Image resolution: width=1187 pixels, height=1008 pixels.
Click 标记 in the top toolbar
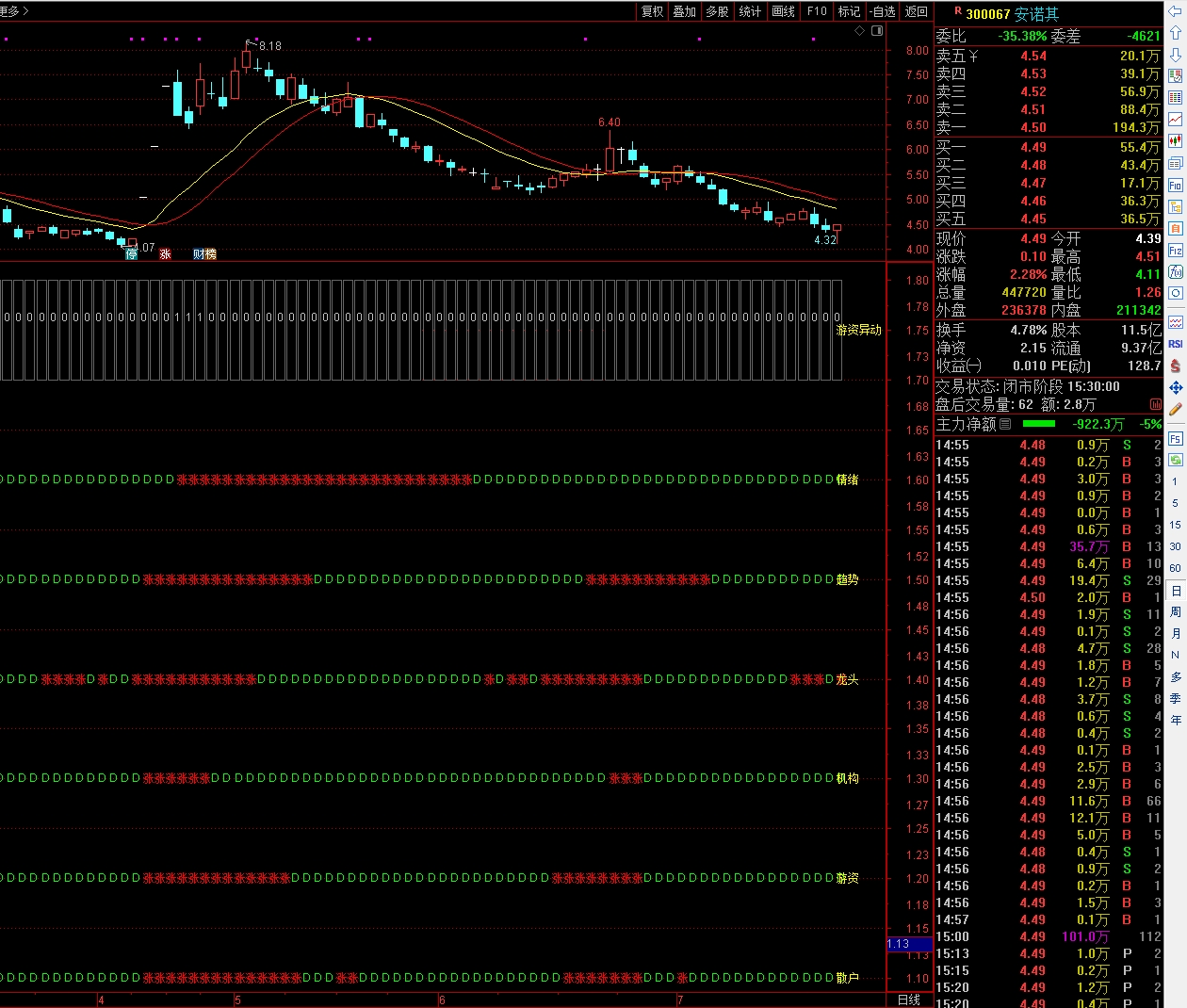[x=850, y=11]
